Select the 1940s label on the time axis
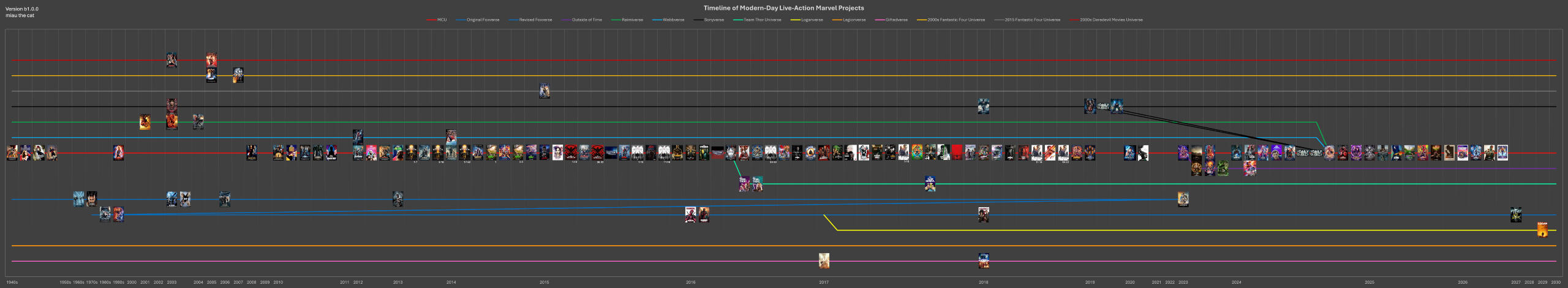This screenshot has height=288, width=1568. pyautogui.click(x=12, y=282)
